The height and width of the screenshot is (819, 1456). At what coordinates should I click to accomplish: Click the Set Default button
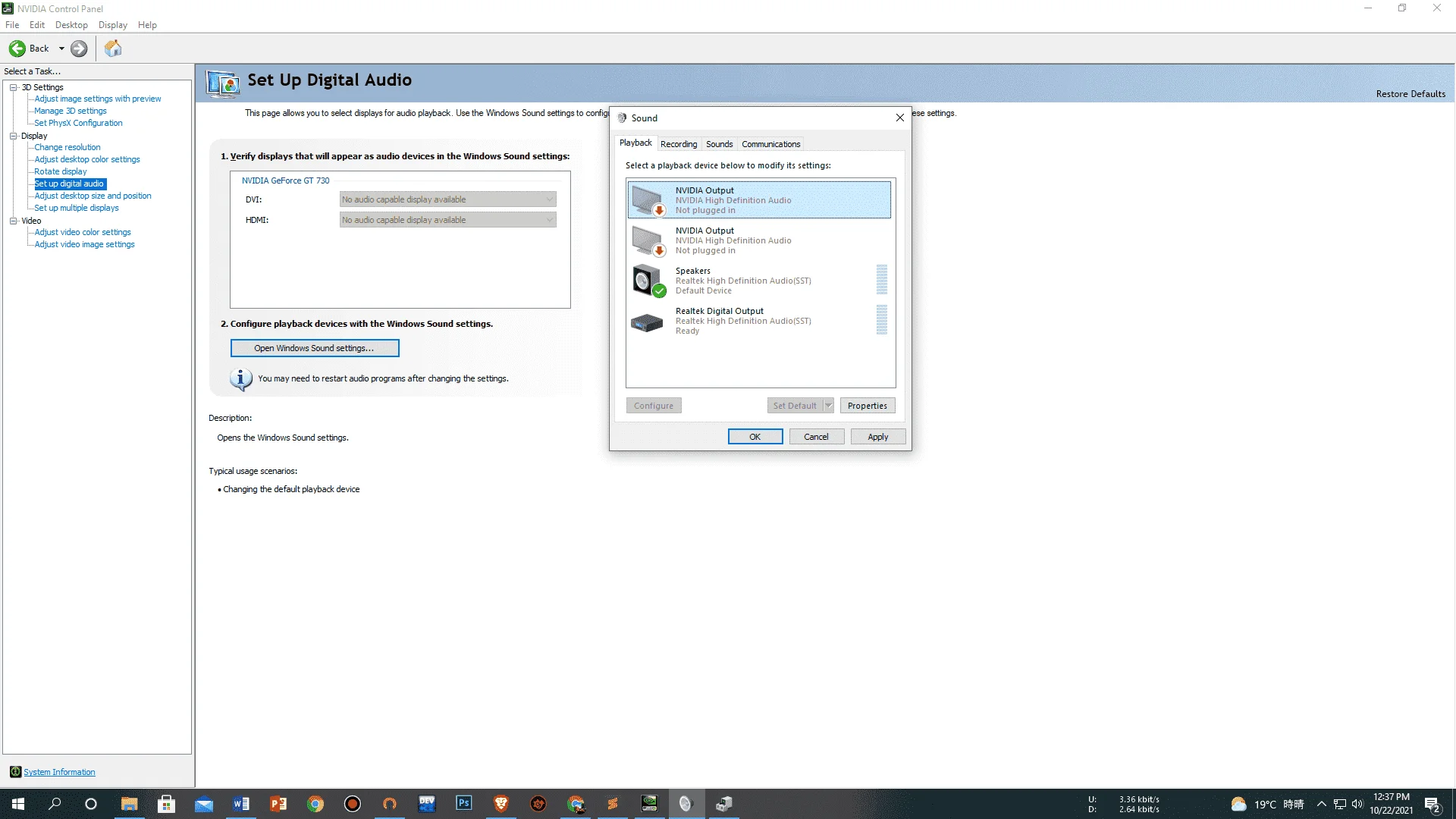point(795,406)
